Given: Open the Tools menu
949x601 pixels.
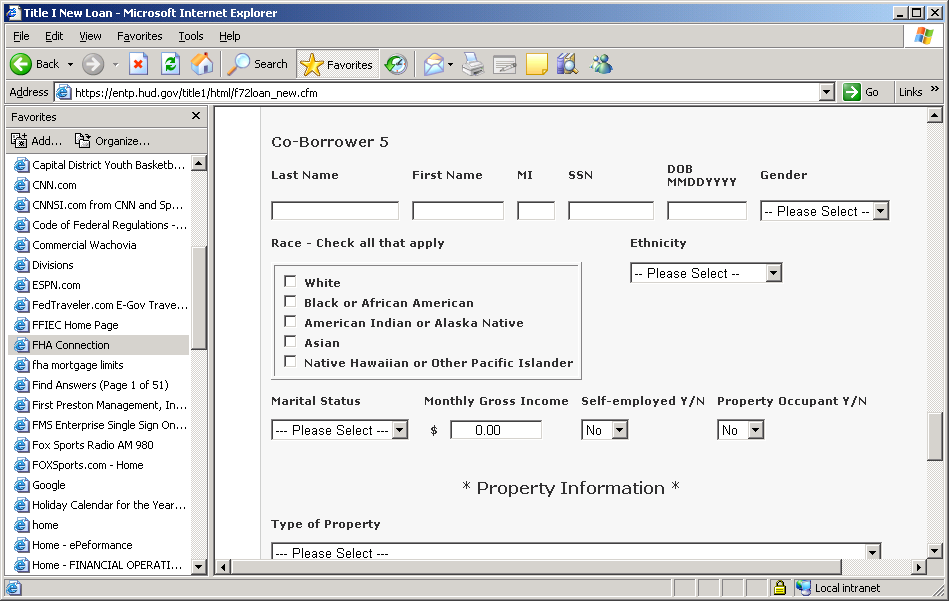Looking at the screenshot, I should (190, 36).
